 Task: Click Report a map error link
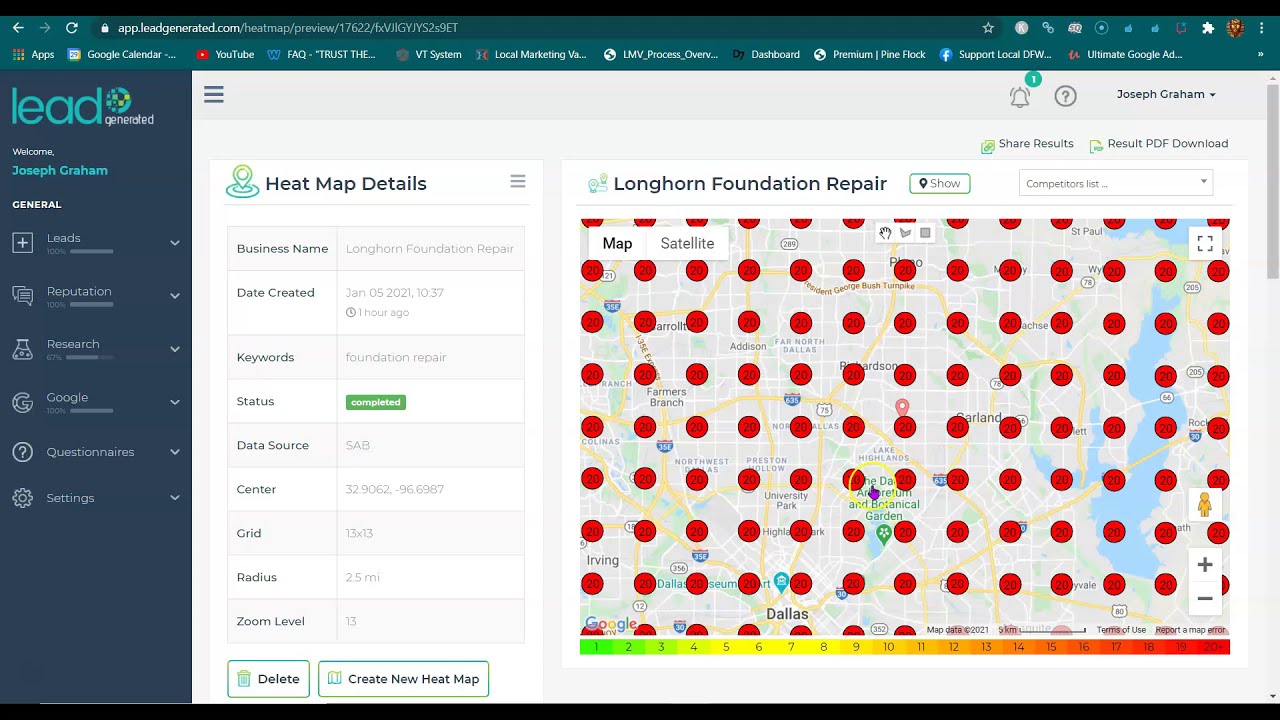(1190, 630)
